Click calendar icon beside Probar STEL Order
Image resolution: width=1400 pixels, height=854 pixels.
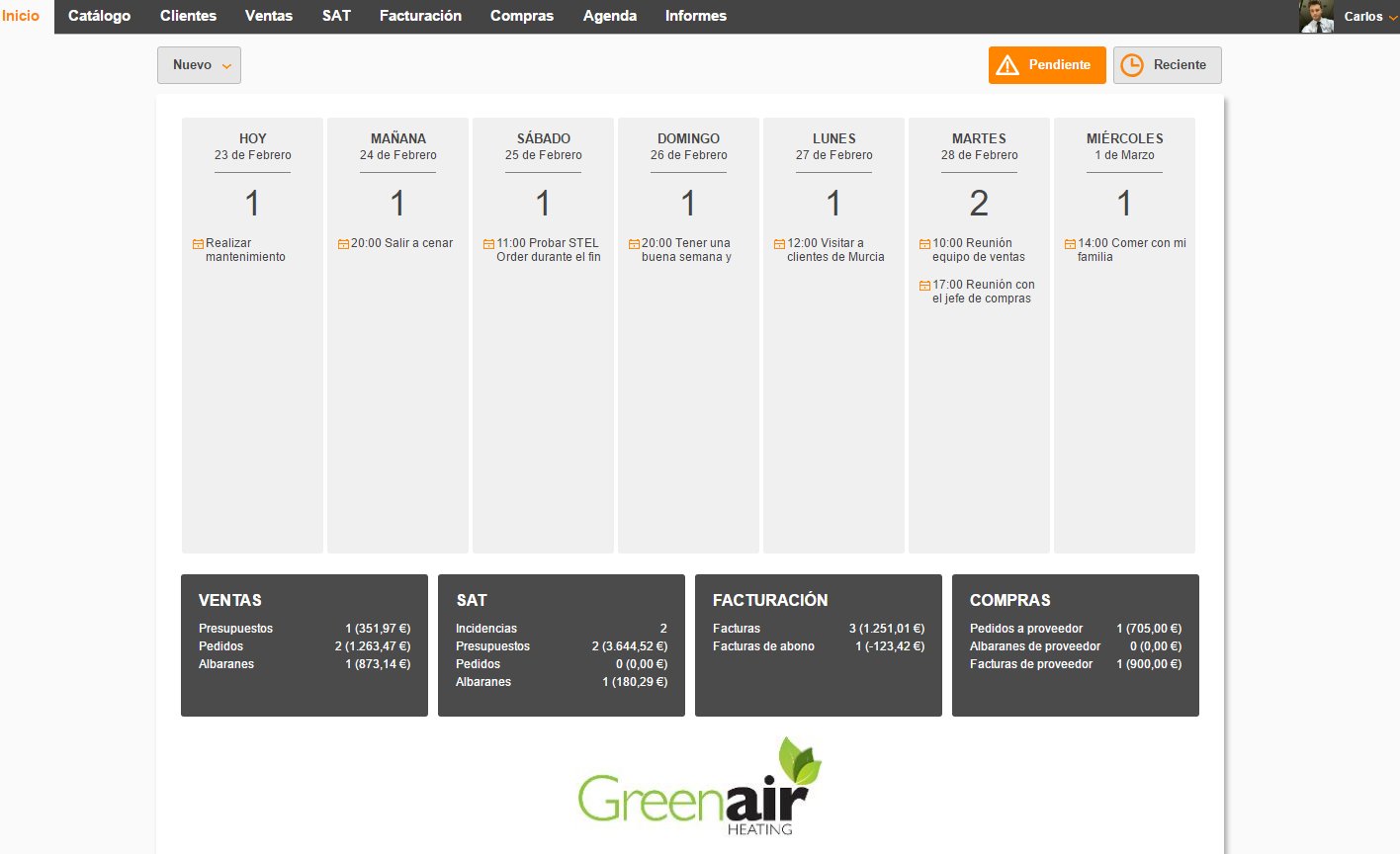click(488, 244)
